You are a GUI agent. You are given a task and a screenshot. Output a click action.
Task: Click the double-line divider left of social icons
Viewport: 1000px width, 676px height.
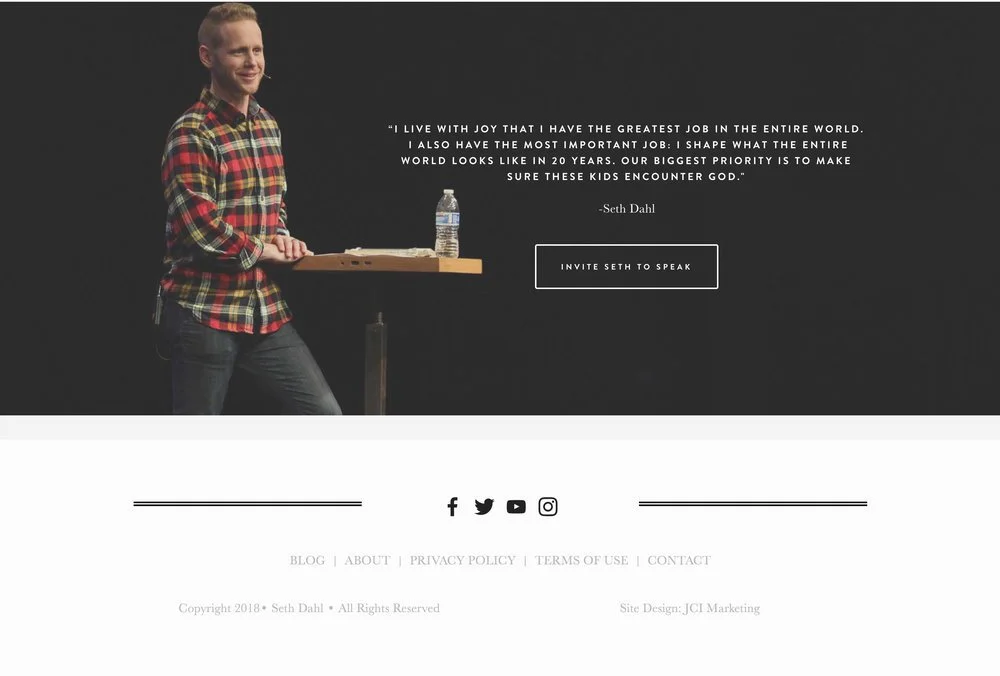[247, 504]
